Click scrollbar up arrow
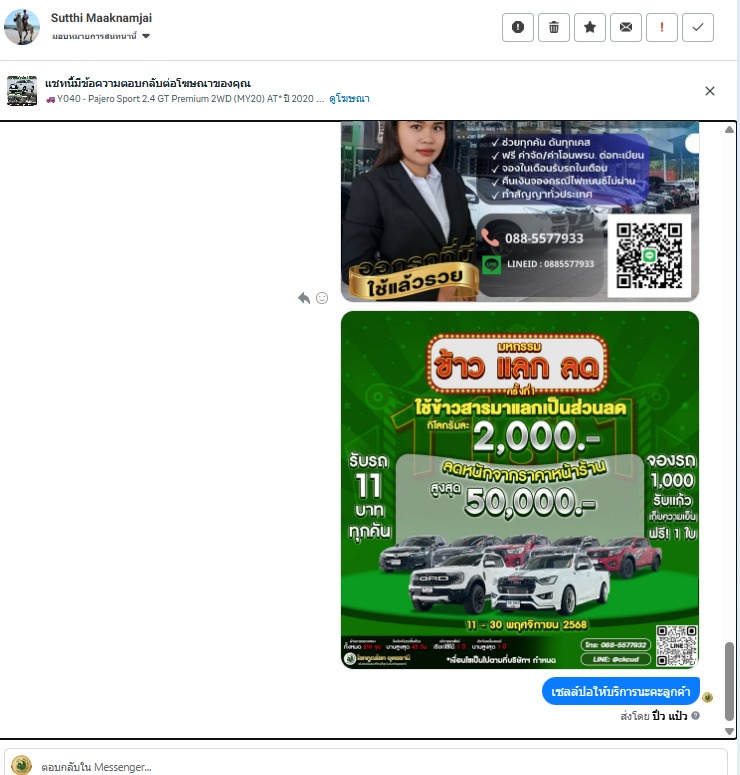Image resolution: width=740 pixels, height=775 pixels. pyautogui.click(x=729, y=129)
